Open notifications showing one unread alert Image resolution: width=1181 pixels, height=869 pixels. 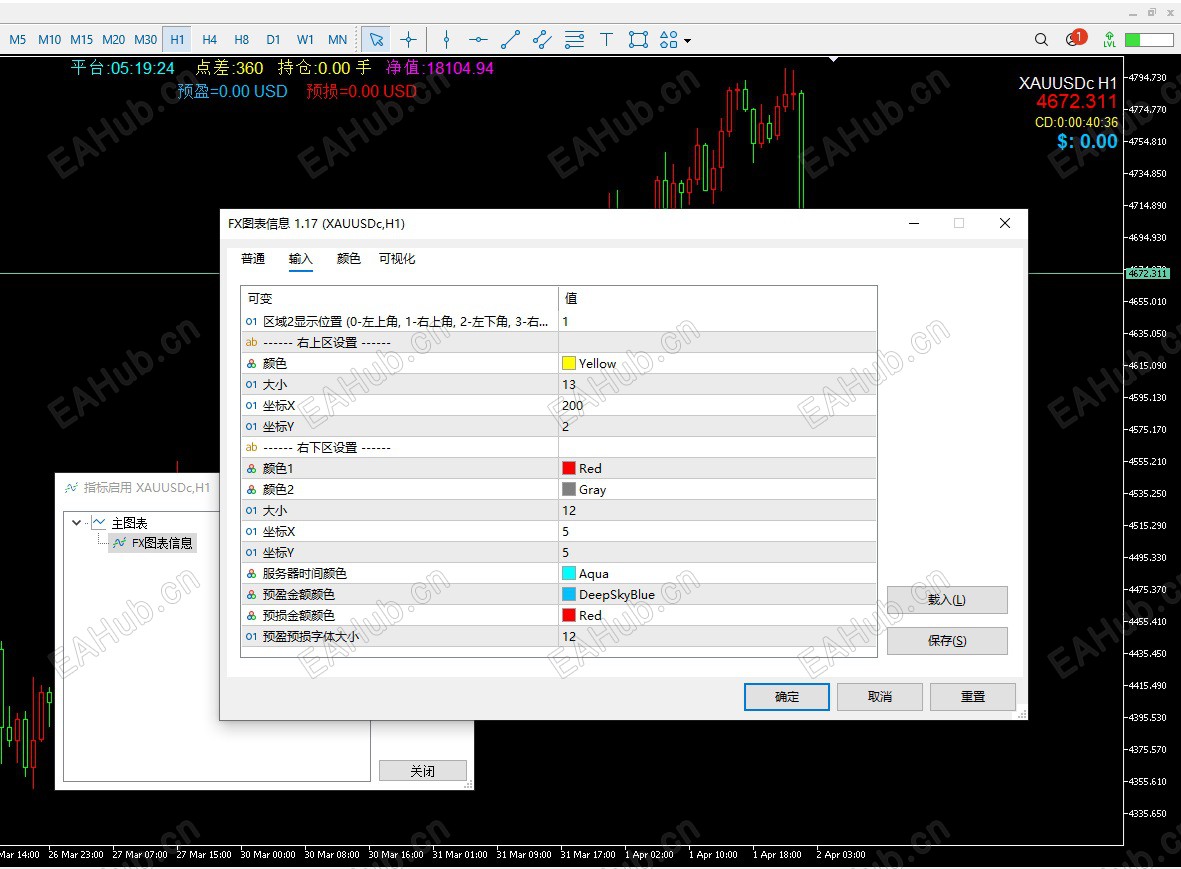point(1073,39)
